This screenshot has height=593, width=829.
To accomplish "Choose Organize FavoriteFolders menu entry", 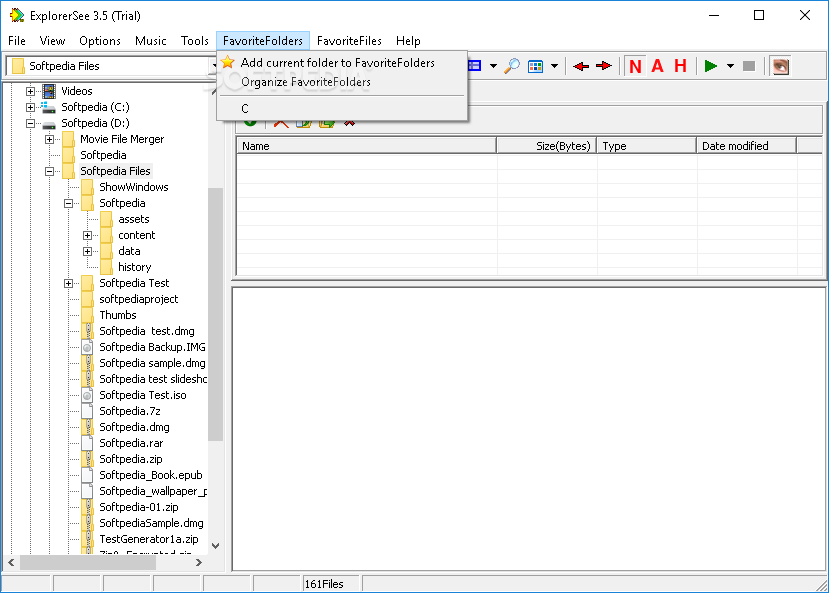I will pos(342,82).
